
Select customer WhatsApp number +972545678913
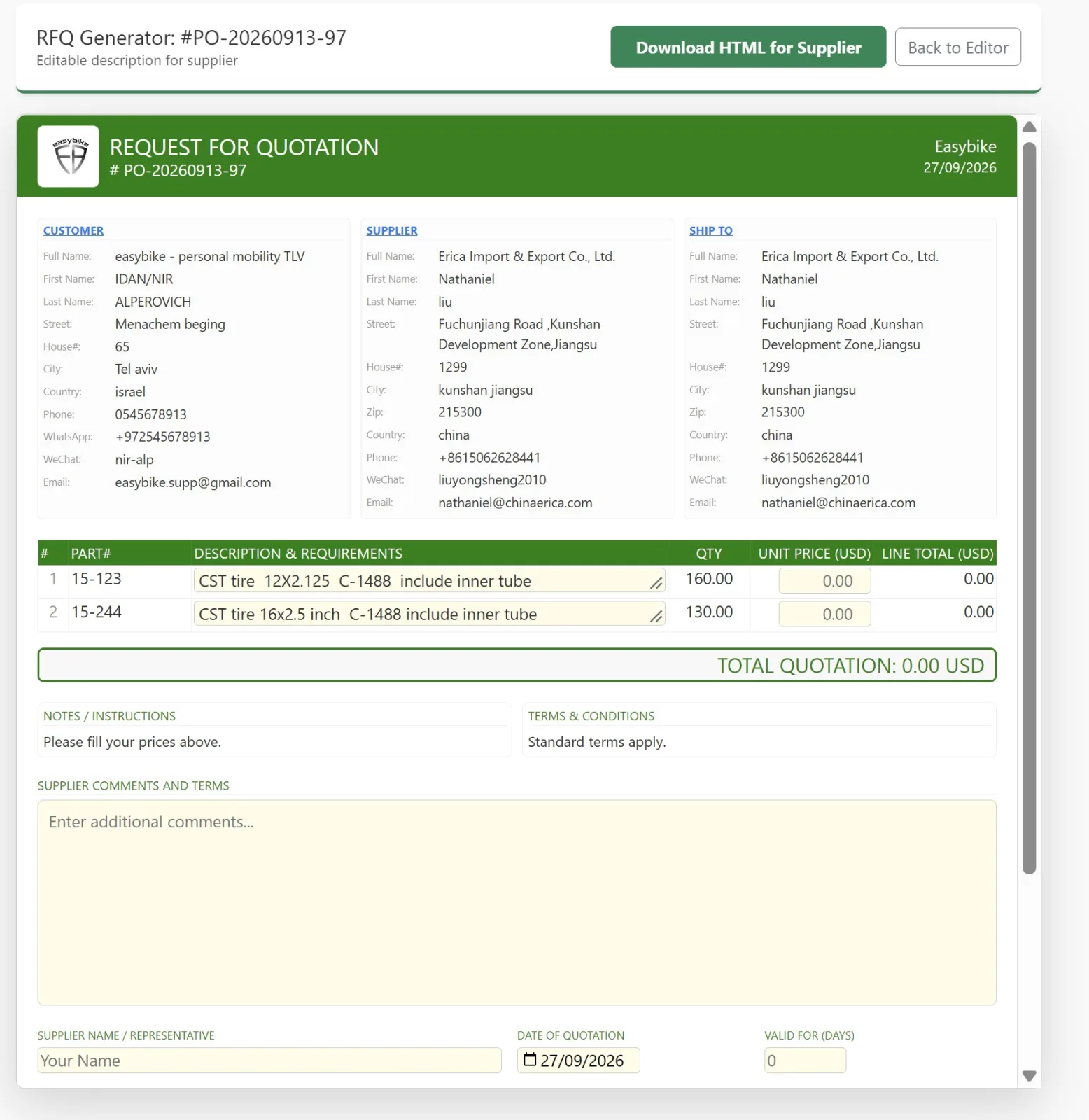pyautogui.click(x=163, y=437)
